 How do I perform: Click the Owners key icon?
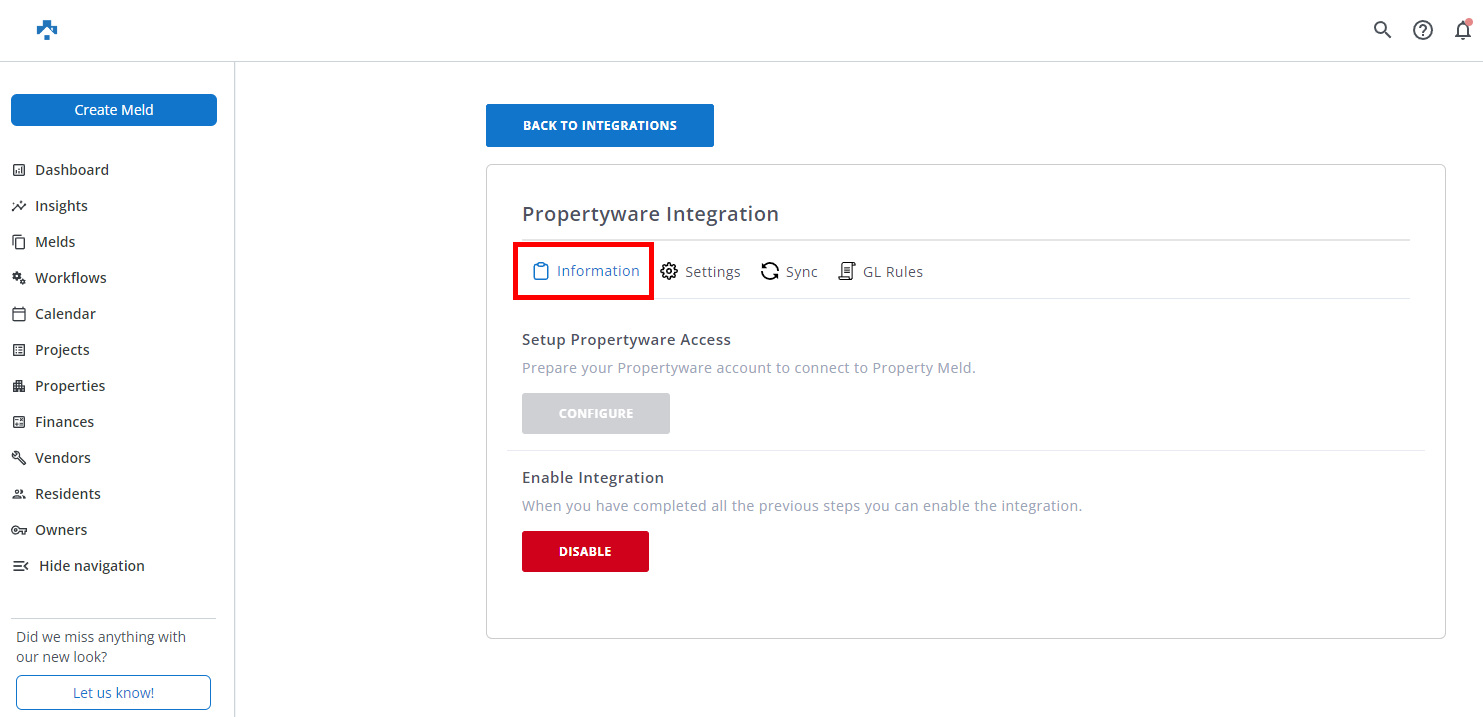pos(19,530)
